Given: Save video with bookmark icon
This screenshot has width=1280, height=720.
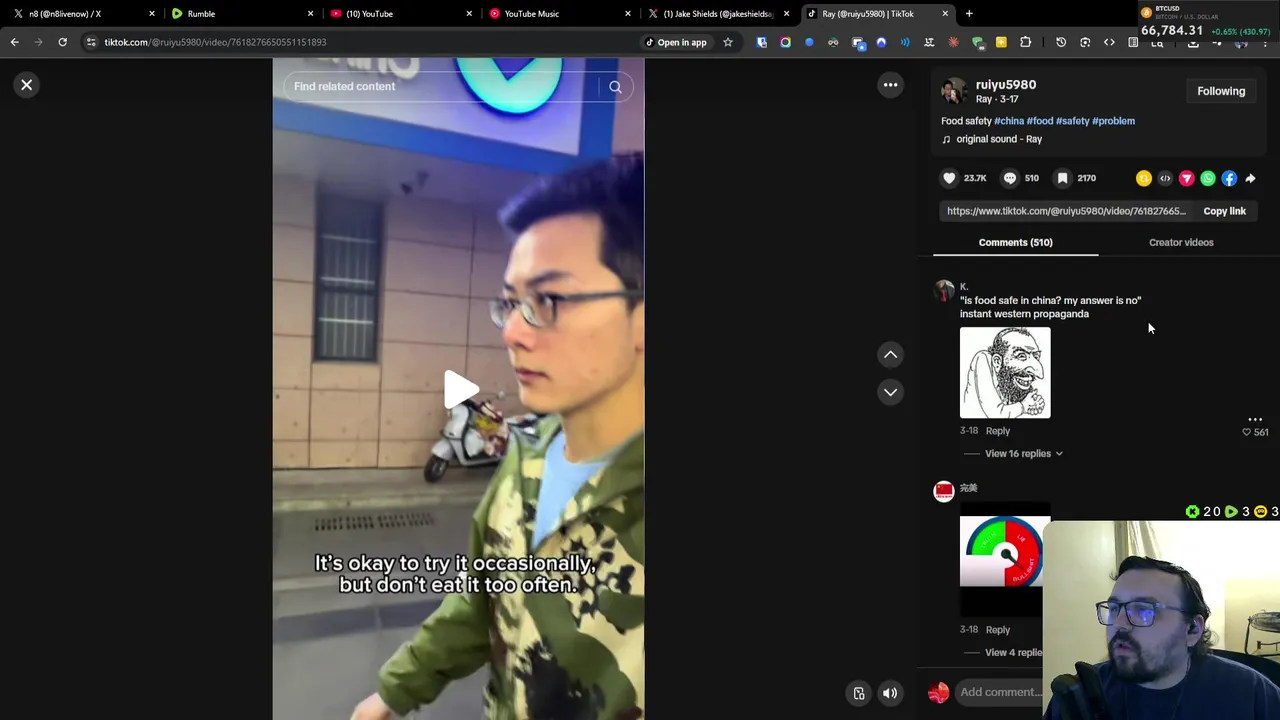Looking at the screenshot, I should [1063, 178].
